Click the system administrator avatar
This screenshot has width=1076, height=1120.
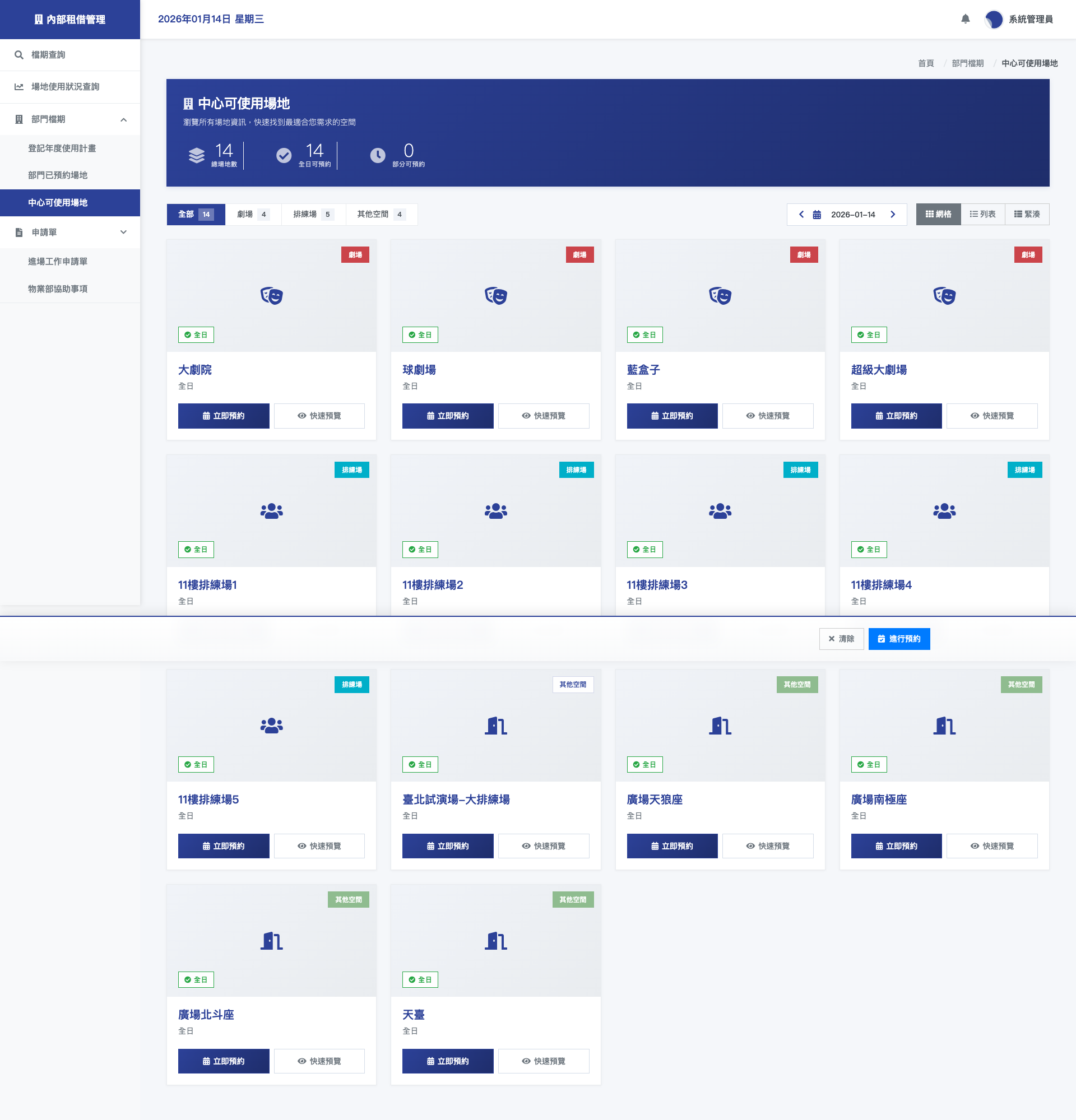(x=994, y=19)
